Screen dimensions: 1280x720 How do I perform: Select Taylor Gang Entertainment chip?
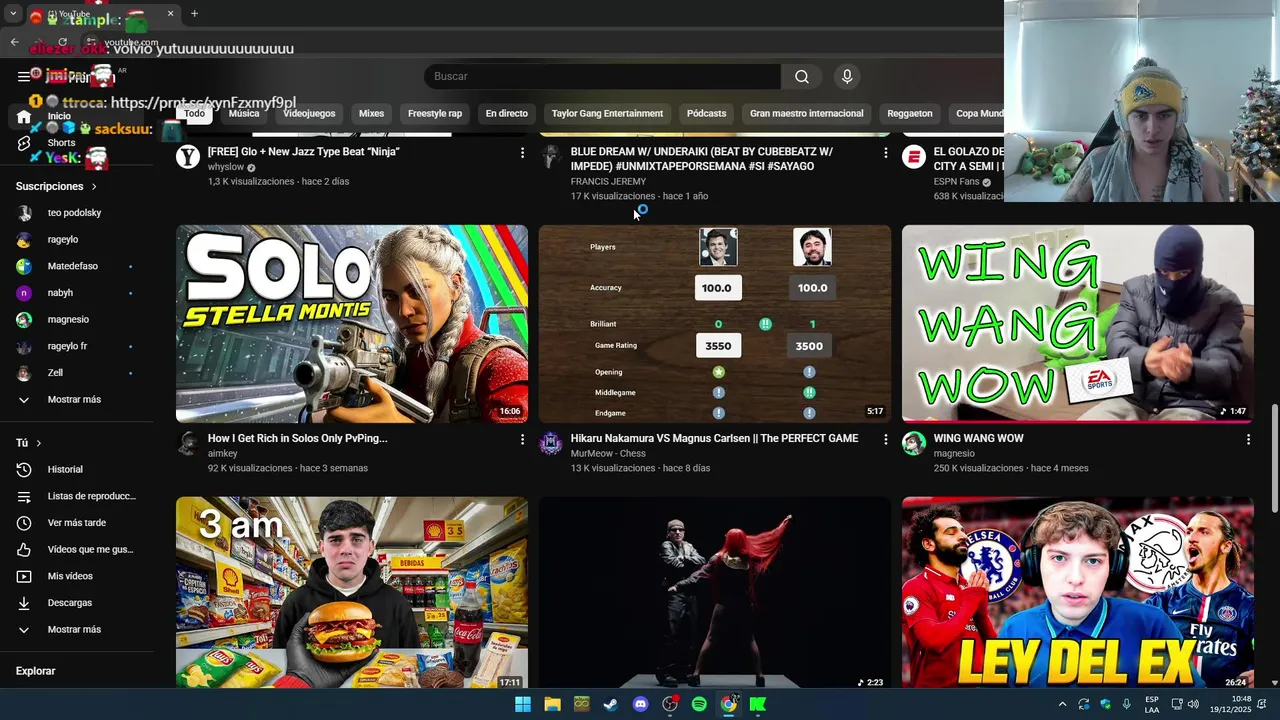[607, 114]
